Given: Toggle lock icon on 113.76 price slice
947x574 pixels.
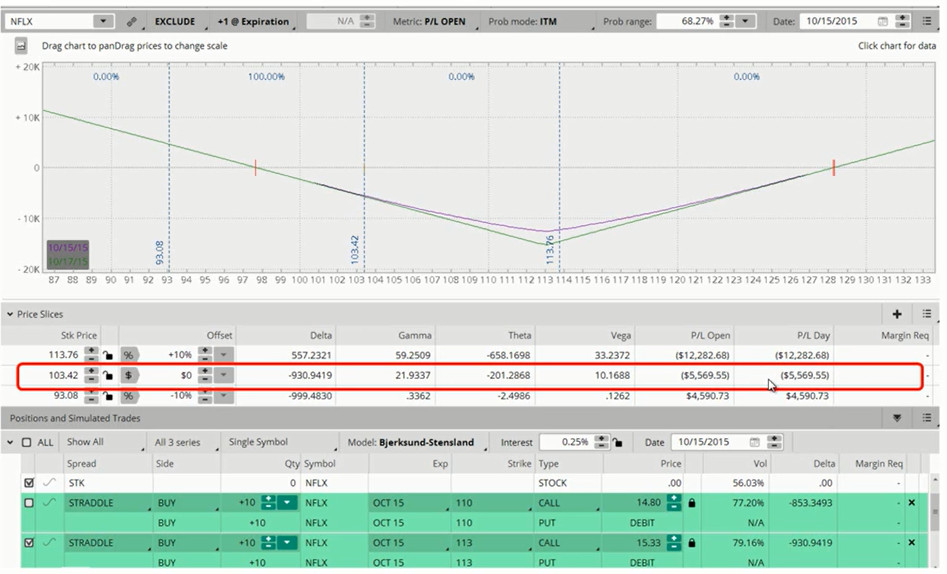Looking at the screenshot, I should 108,355.
